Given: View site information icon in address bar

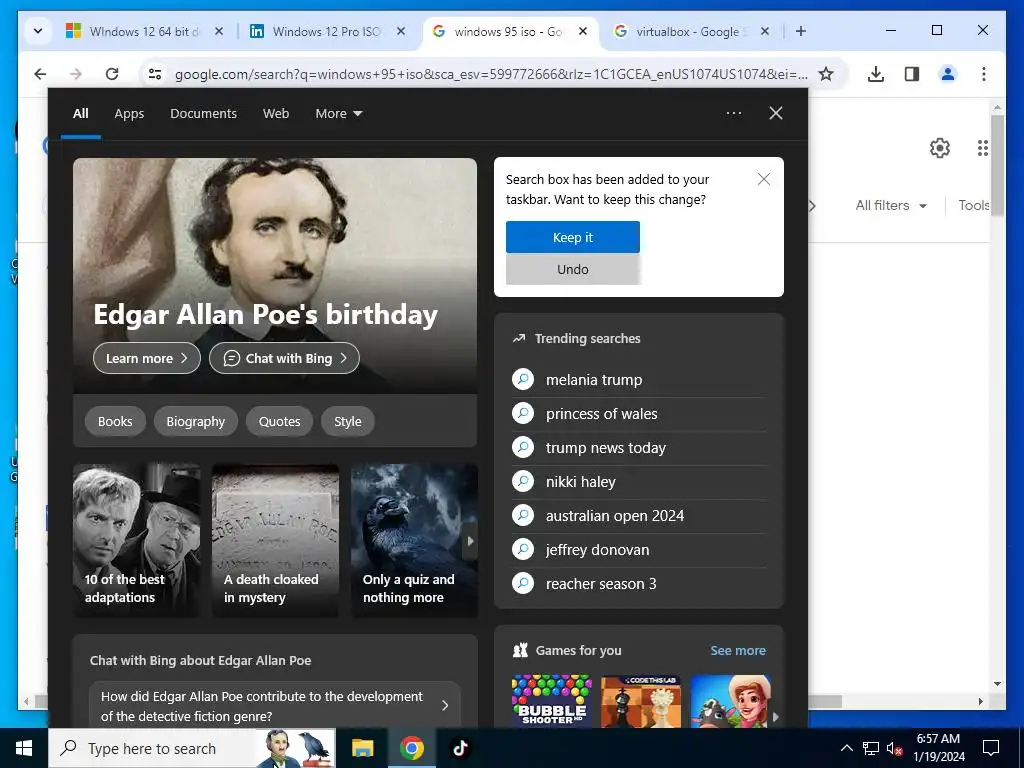Looking at the screenshot, I should click(155, 74).
